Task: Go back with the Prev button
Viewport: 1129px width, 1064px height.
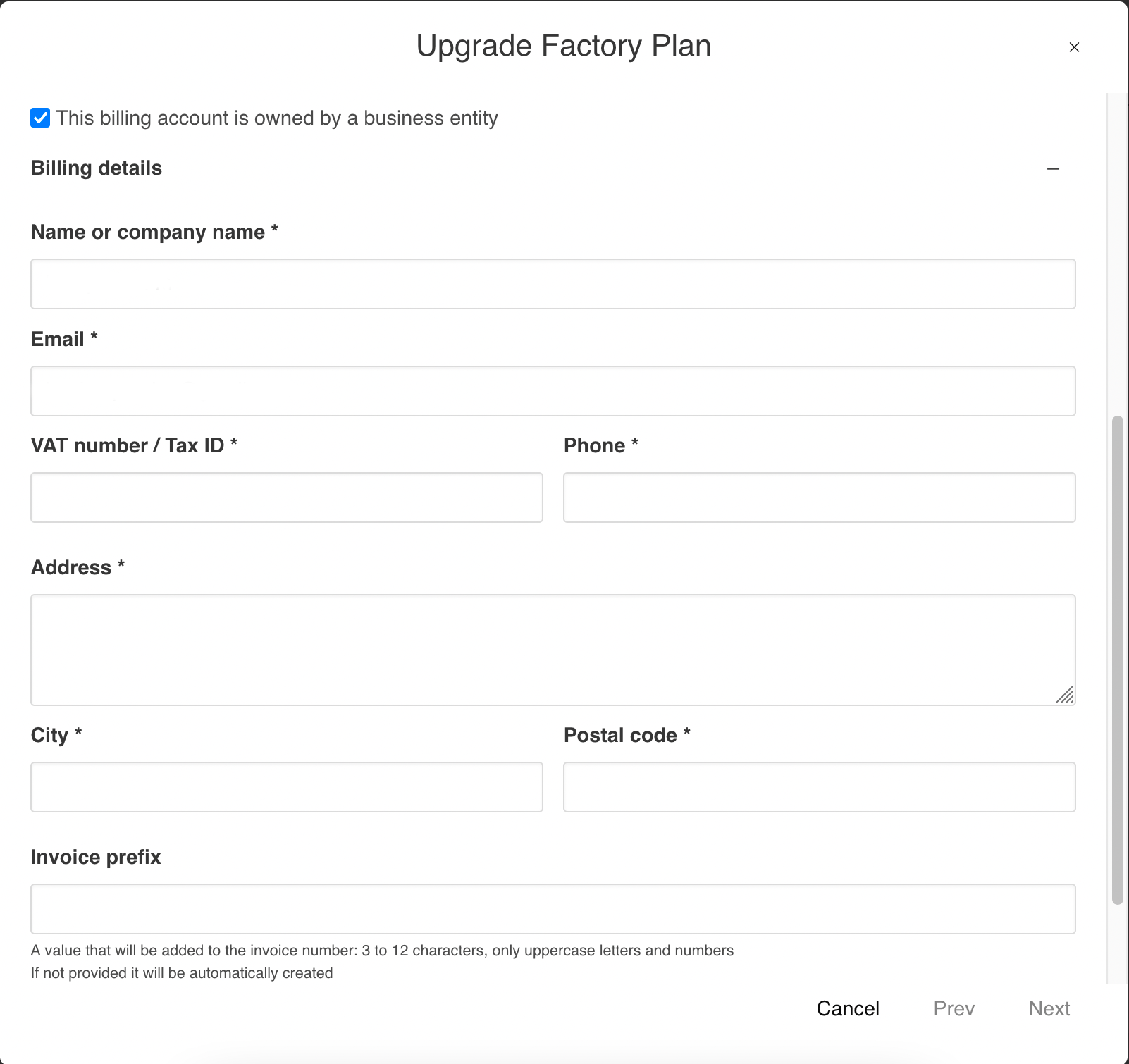Action: click(x=954, y=1008)
